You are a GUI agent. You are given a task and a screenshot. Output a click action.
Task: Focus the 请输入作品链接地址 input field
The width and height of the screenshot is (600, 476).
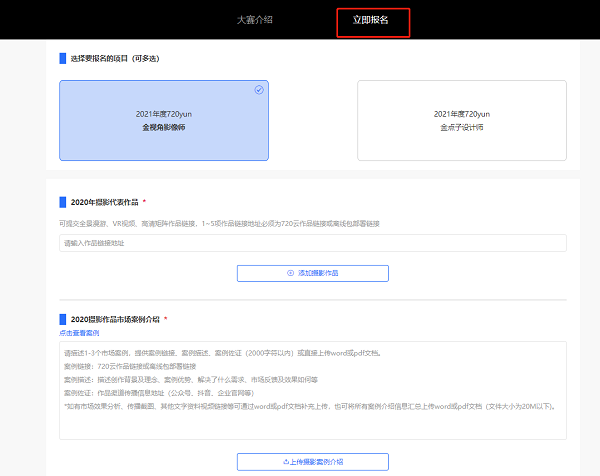click(x=312, y=243)
